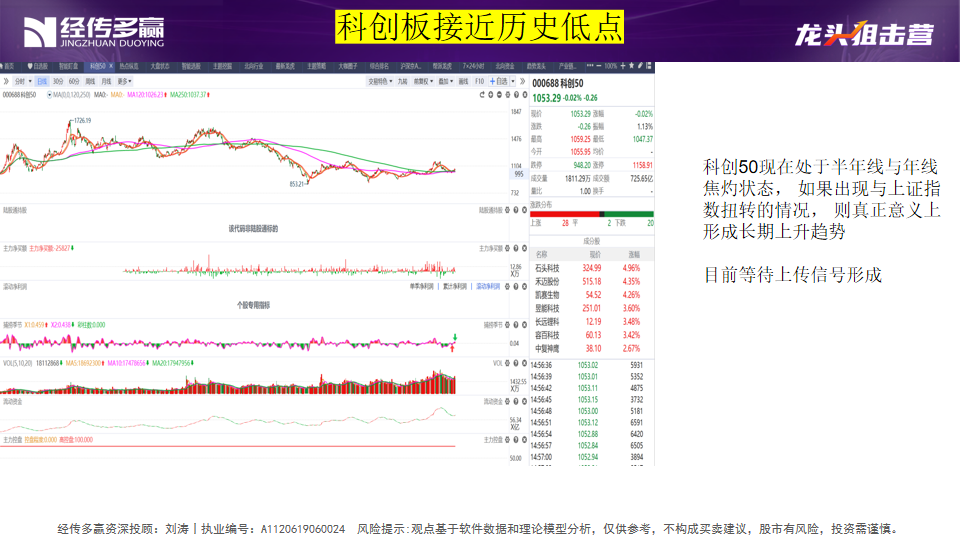Open settings gear of 主力净买额 panel
This screenshot has width=960, height=540.
pyautogui.click(x=508, y=248)
